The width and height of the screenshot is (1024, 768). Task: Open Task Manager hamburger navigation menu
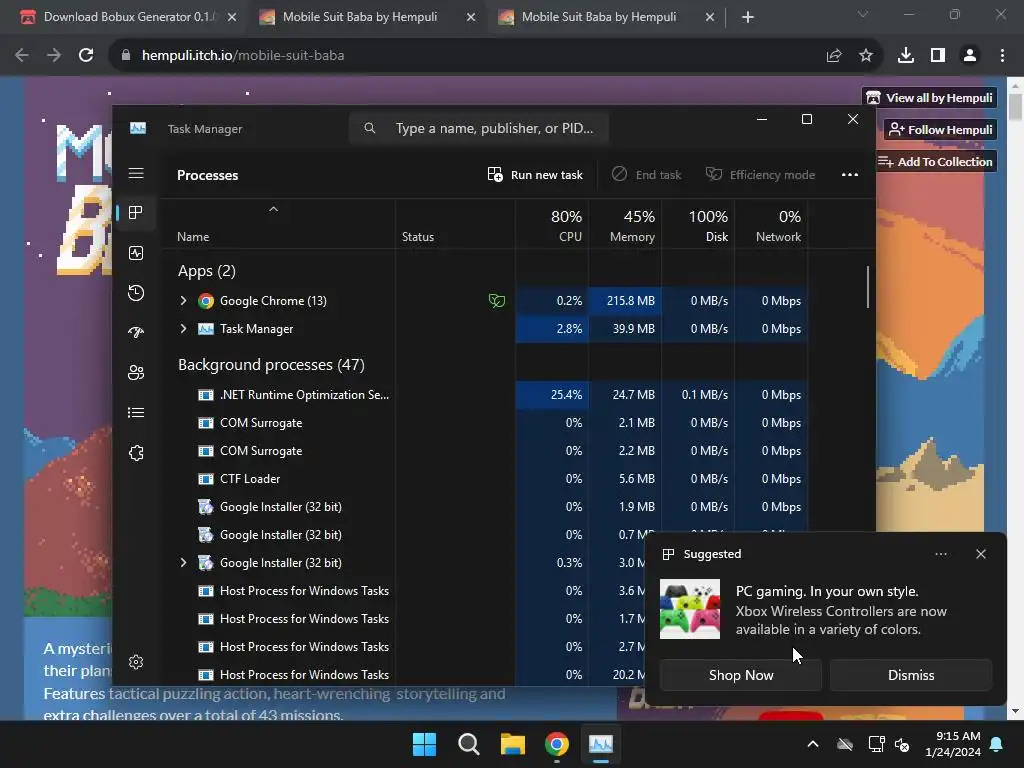tap(136, 173)
